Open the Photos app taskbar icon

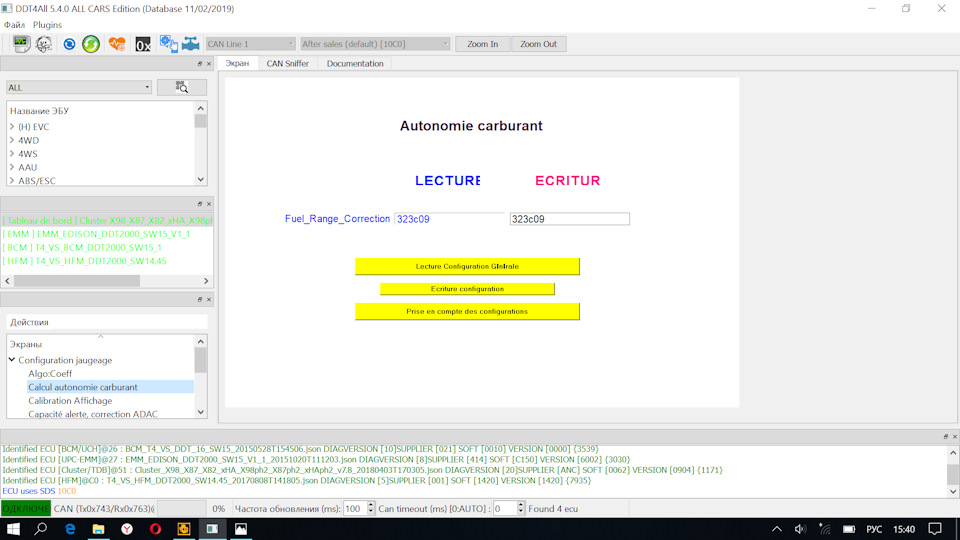point(241,529)
